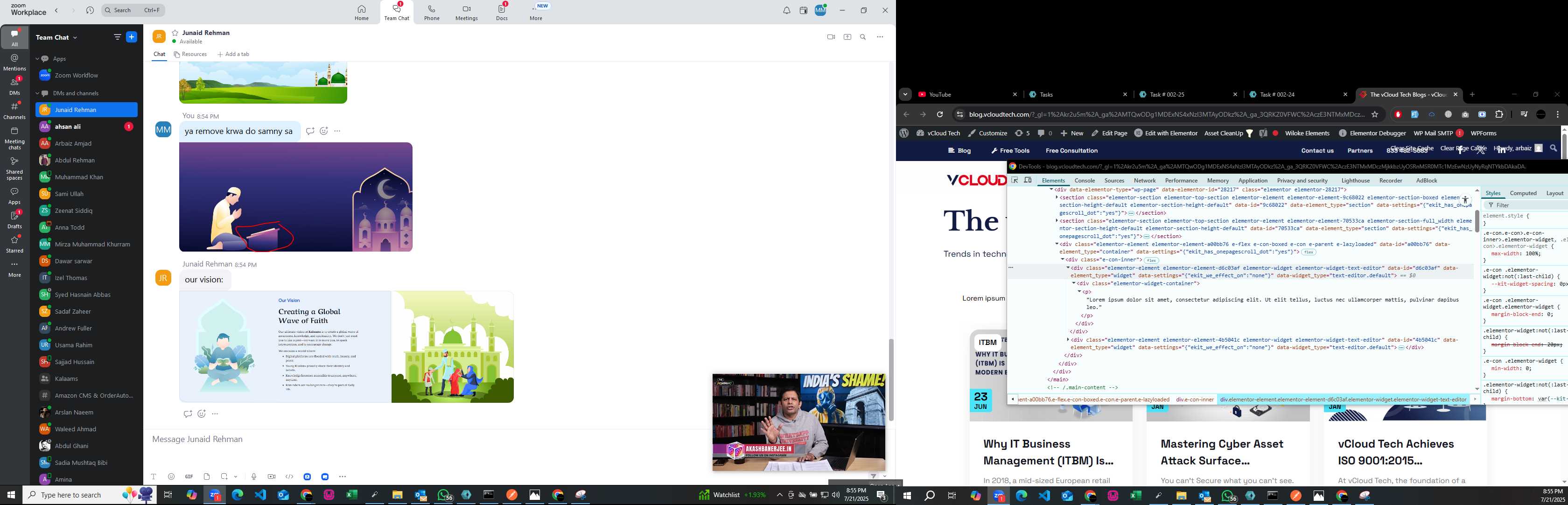Open the DMs section in Zoom
The image size is (1568, 505).
coord(14,86)
